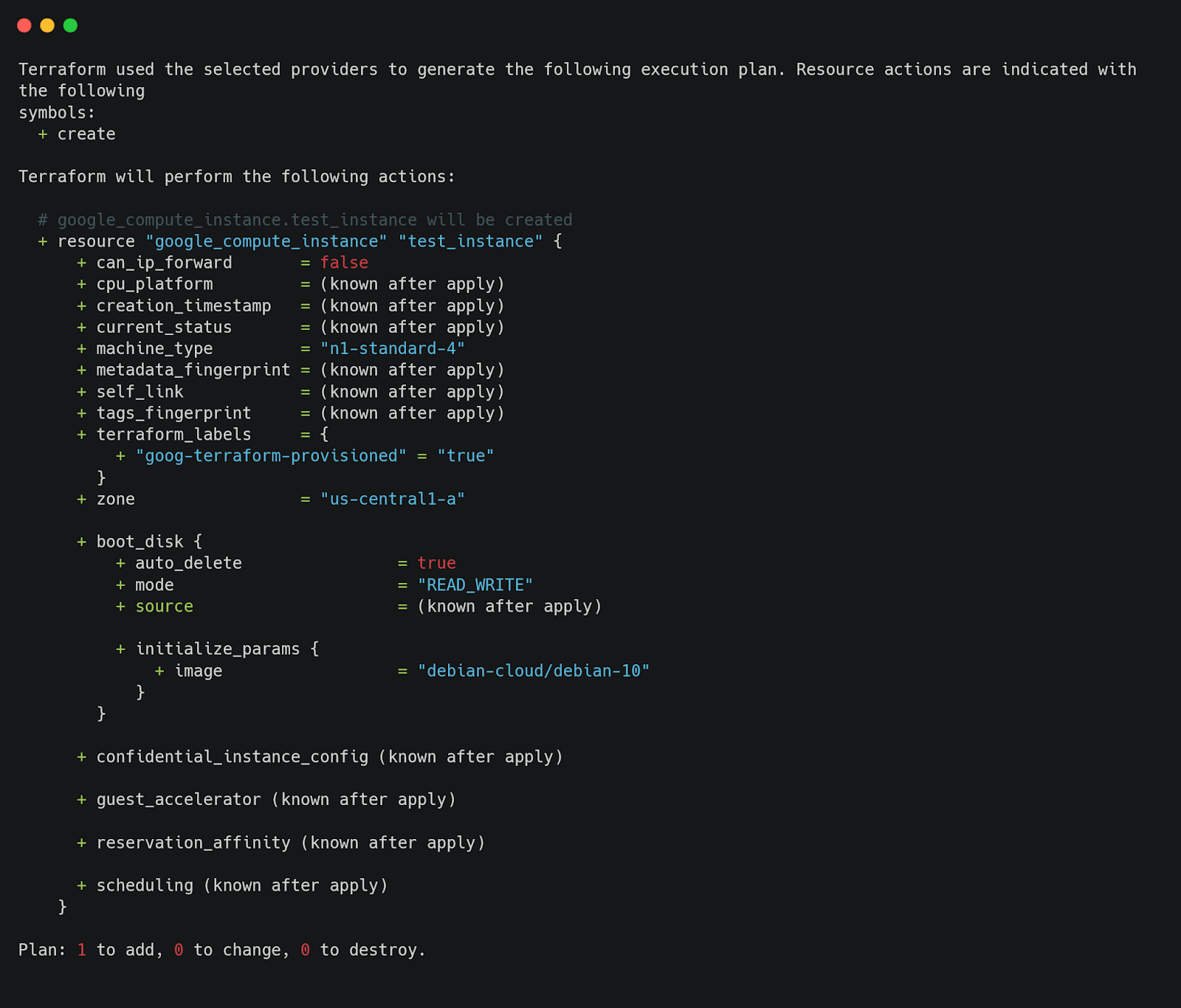Click the gray comment line "will be created"
Viewport: 1181px width, 1008px height.
305,220
